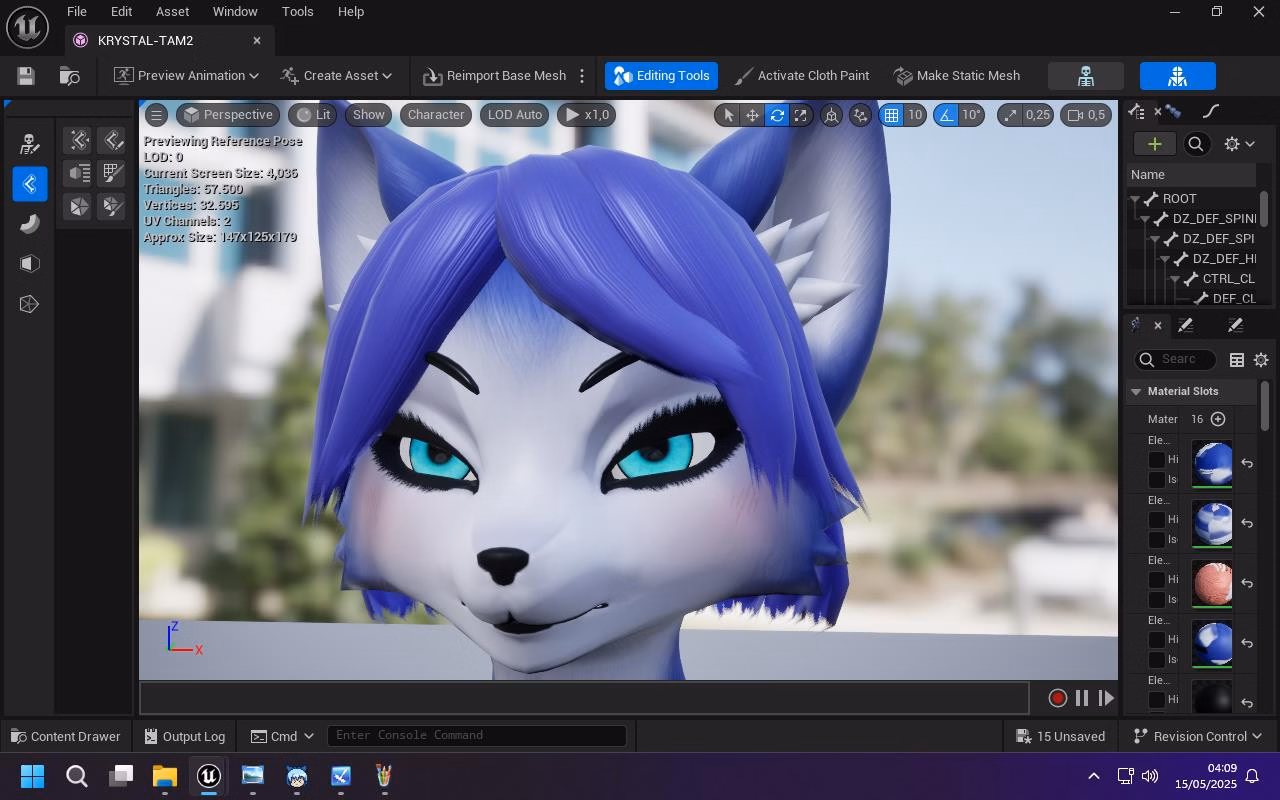Check Highlight box of fourth material element
1280x800 pixels.
tap(1156, 640)
